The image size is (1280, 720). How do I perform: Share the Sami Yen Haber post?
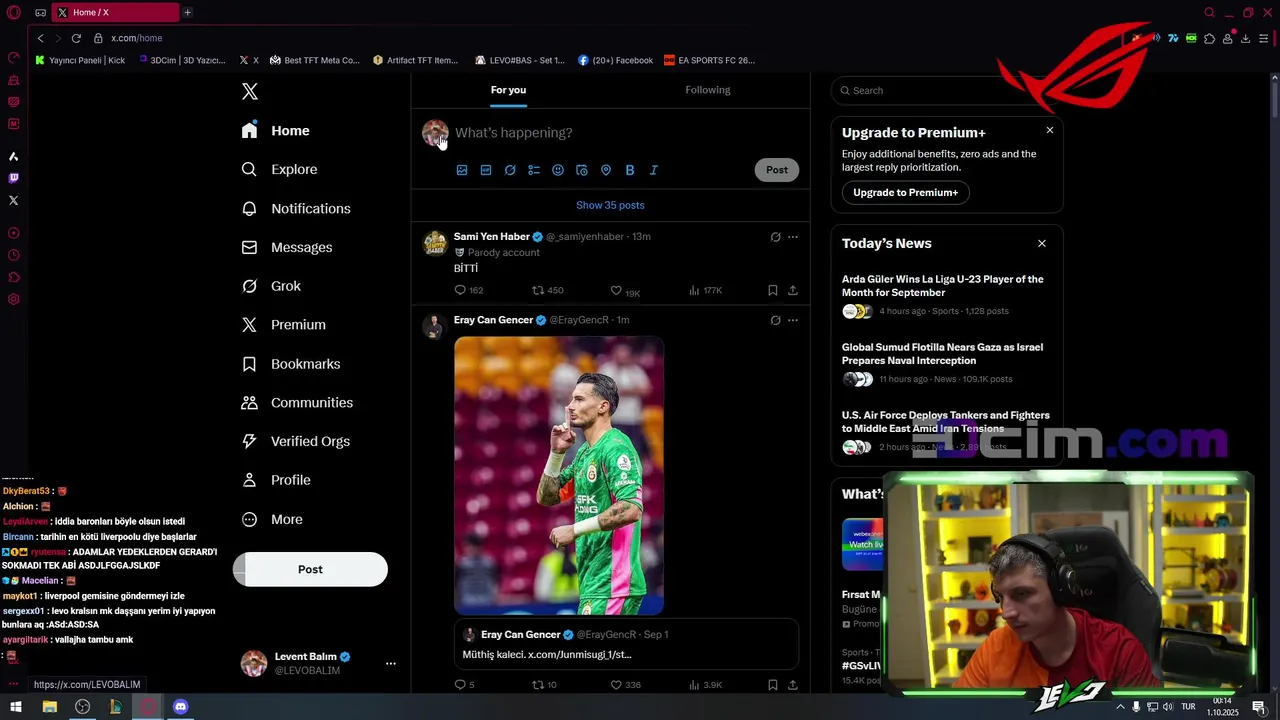793,290
